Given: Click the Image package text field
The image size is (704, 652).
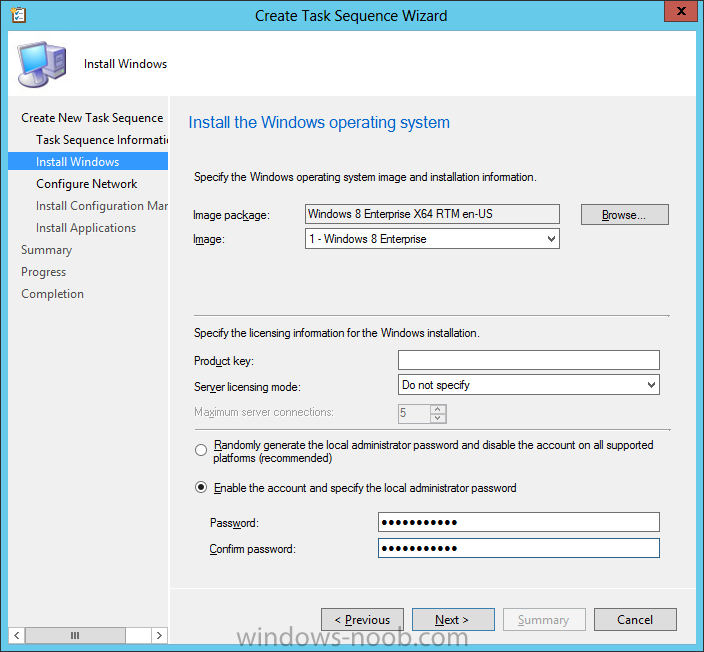Looking at the screenshot, I should coord(432,214).
